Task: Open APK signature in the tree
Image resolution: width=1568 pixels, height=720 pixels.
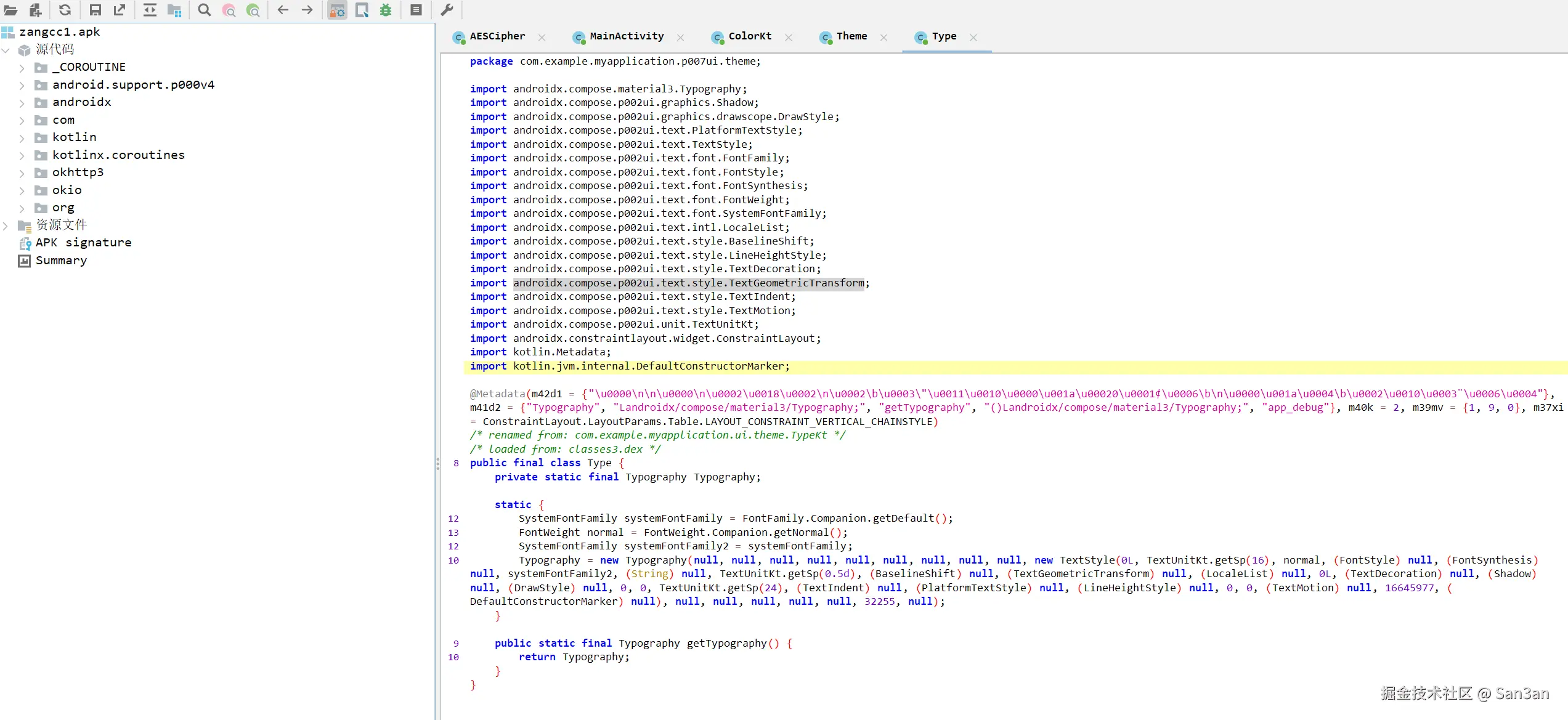Action: tap(83, 243)
